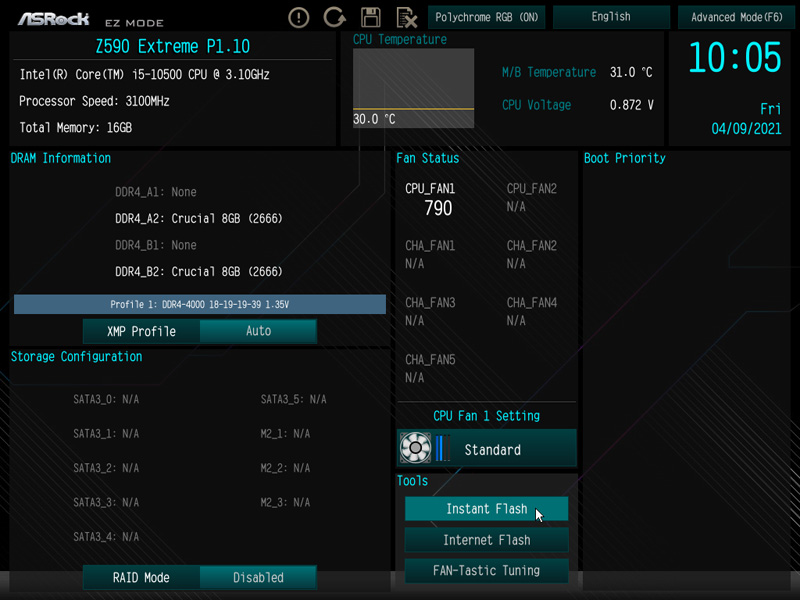Screen dimensions: 800x600
Task: Open the Instant Flash tool
Action: 486,509
